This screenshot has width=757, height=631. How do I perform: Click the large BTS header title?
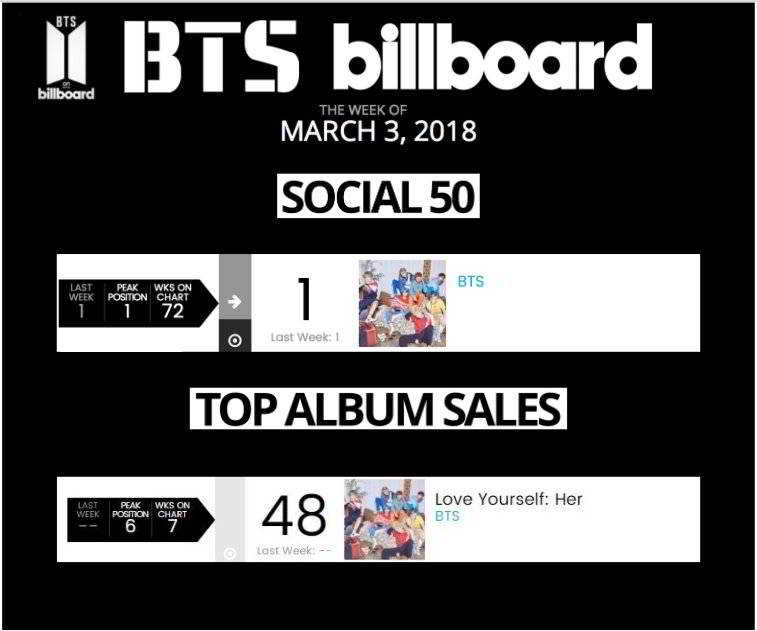point(212,58)
